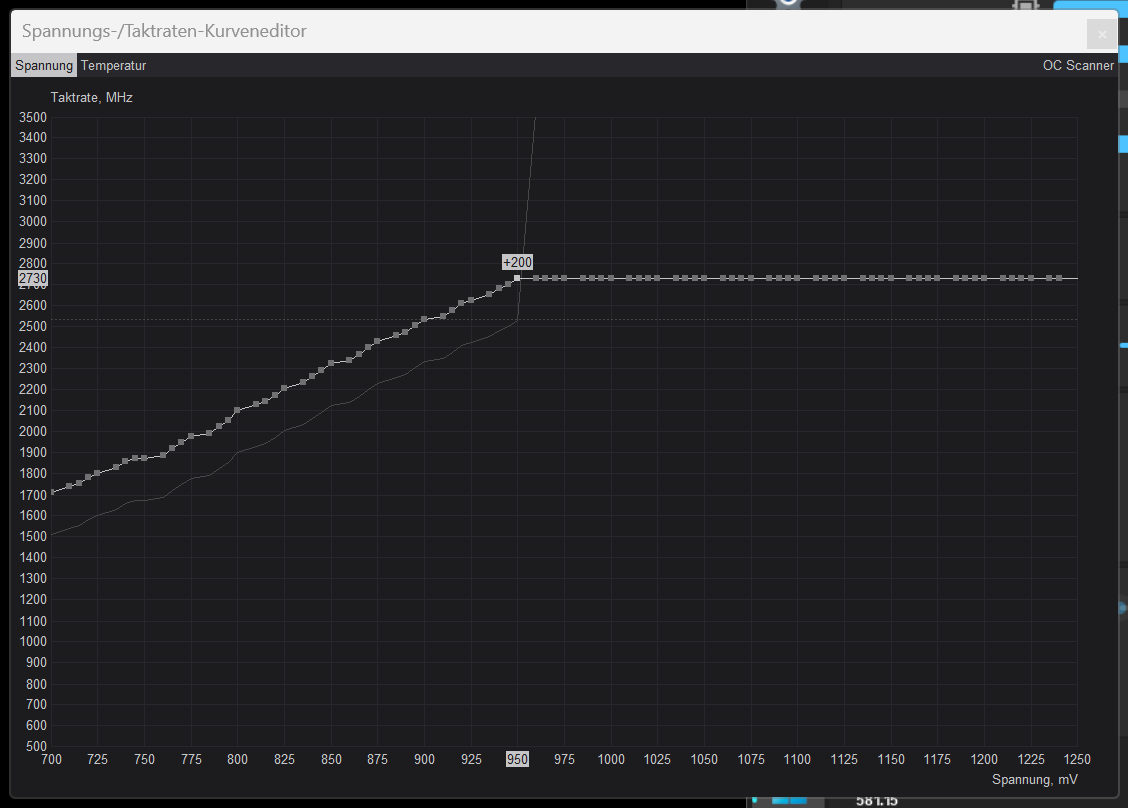Click the Taktrate, MHz axis title
Viewport: 1128px width, 808px height.
(91, 97)
